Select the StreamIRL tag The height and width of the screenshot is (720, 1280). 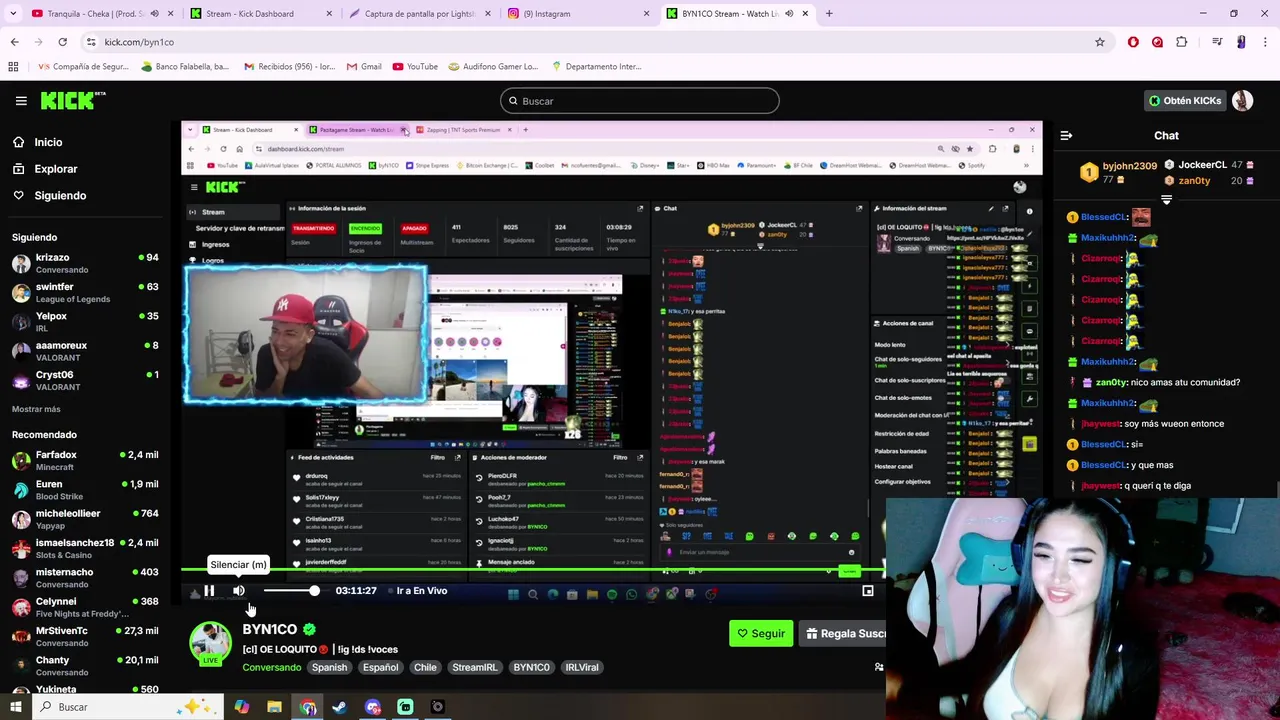474,668
